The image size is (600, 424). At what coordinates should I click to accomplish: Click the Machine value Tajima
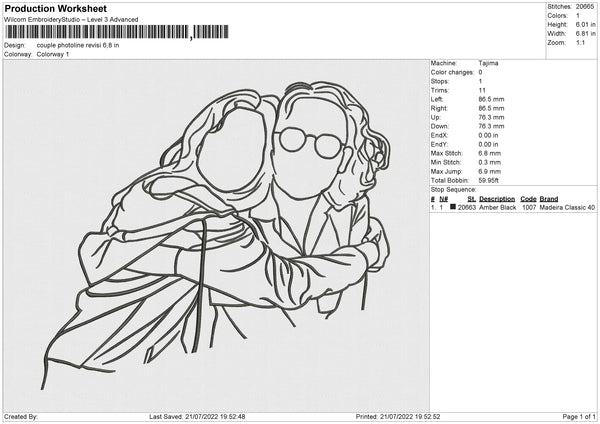(488, 63)
